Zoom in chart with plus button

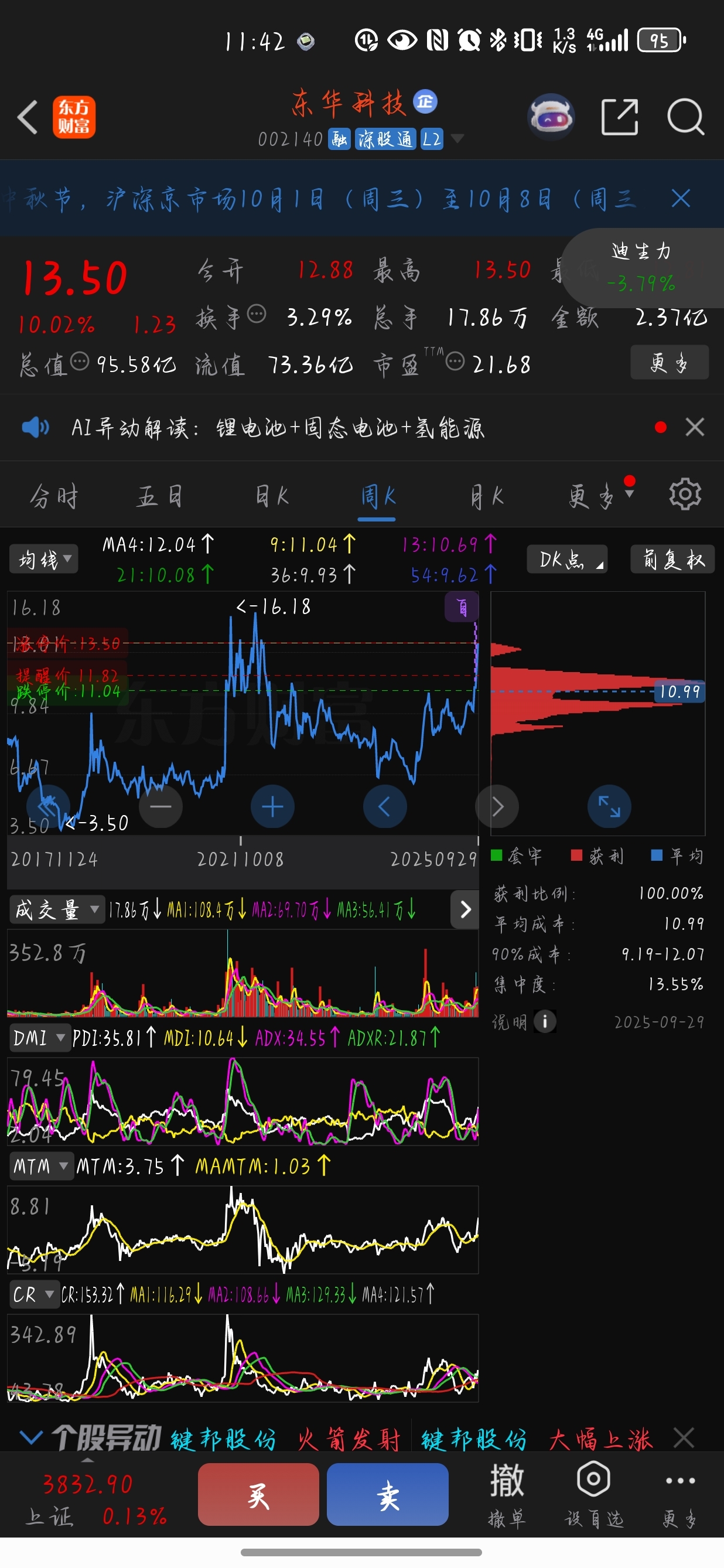272,806
